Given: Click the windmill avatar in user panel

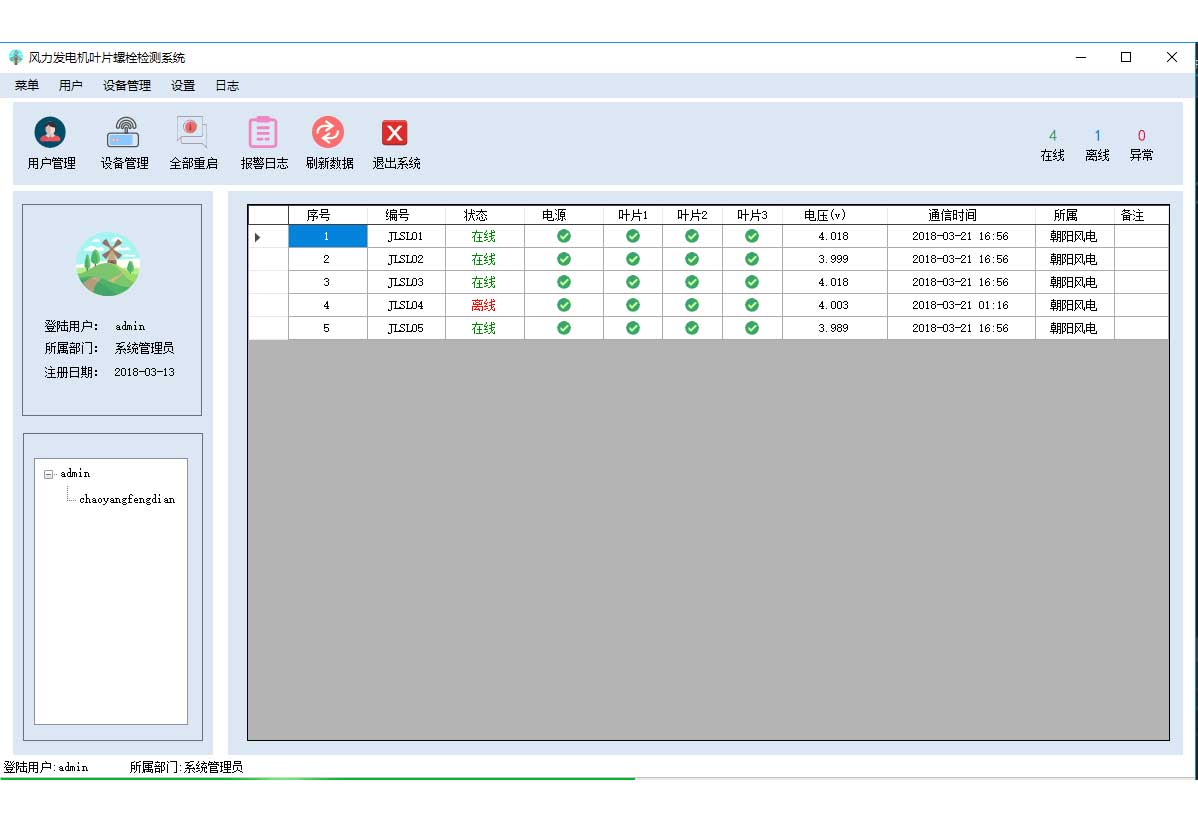Looking at the screenshot, I should coord(108,264).
